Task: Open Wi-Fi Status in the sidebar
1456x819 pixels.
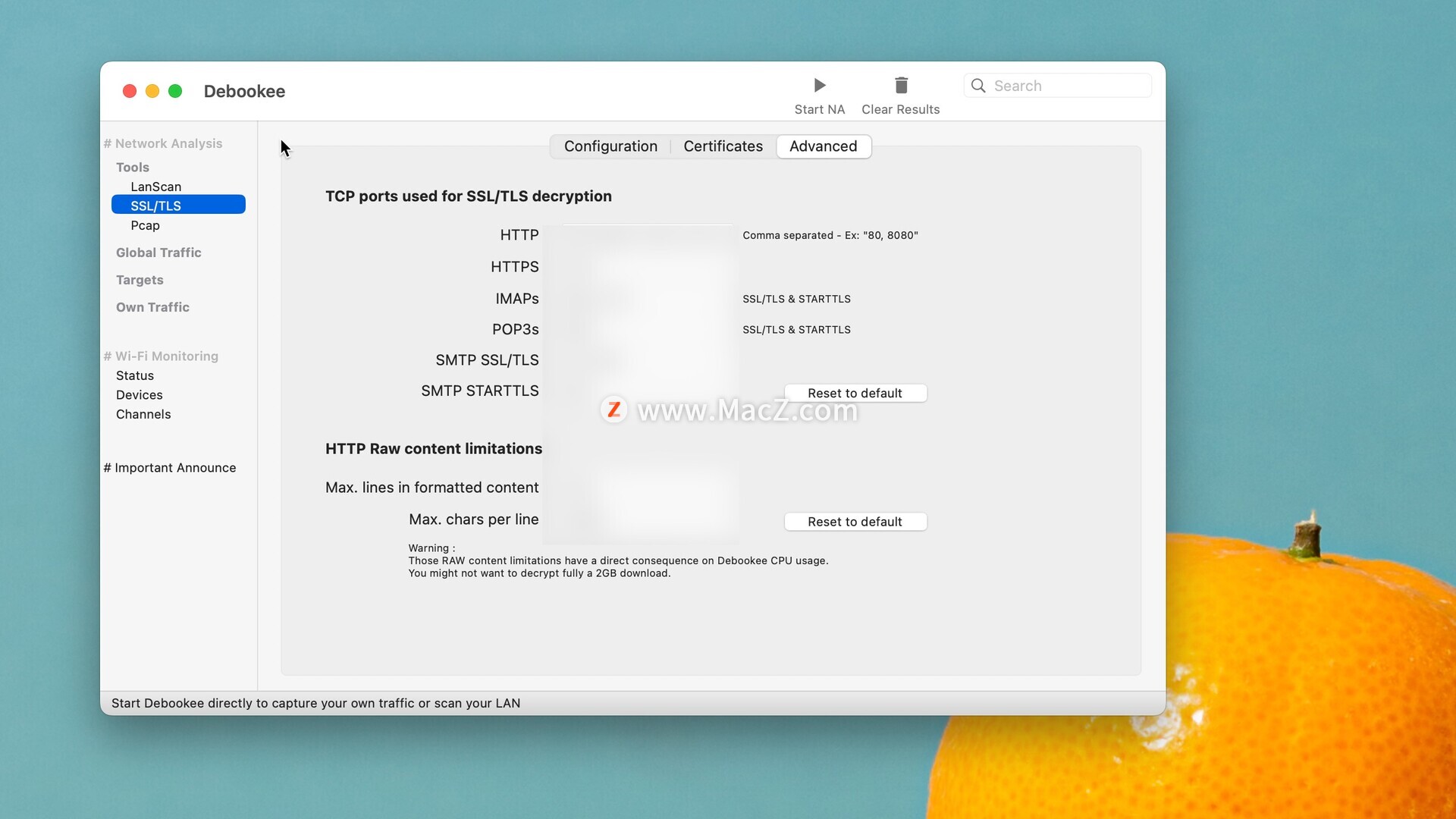Action: pyautogui.click(x=135, y=375)
